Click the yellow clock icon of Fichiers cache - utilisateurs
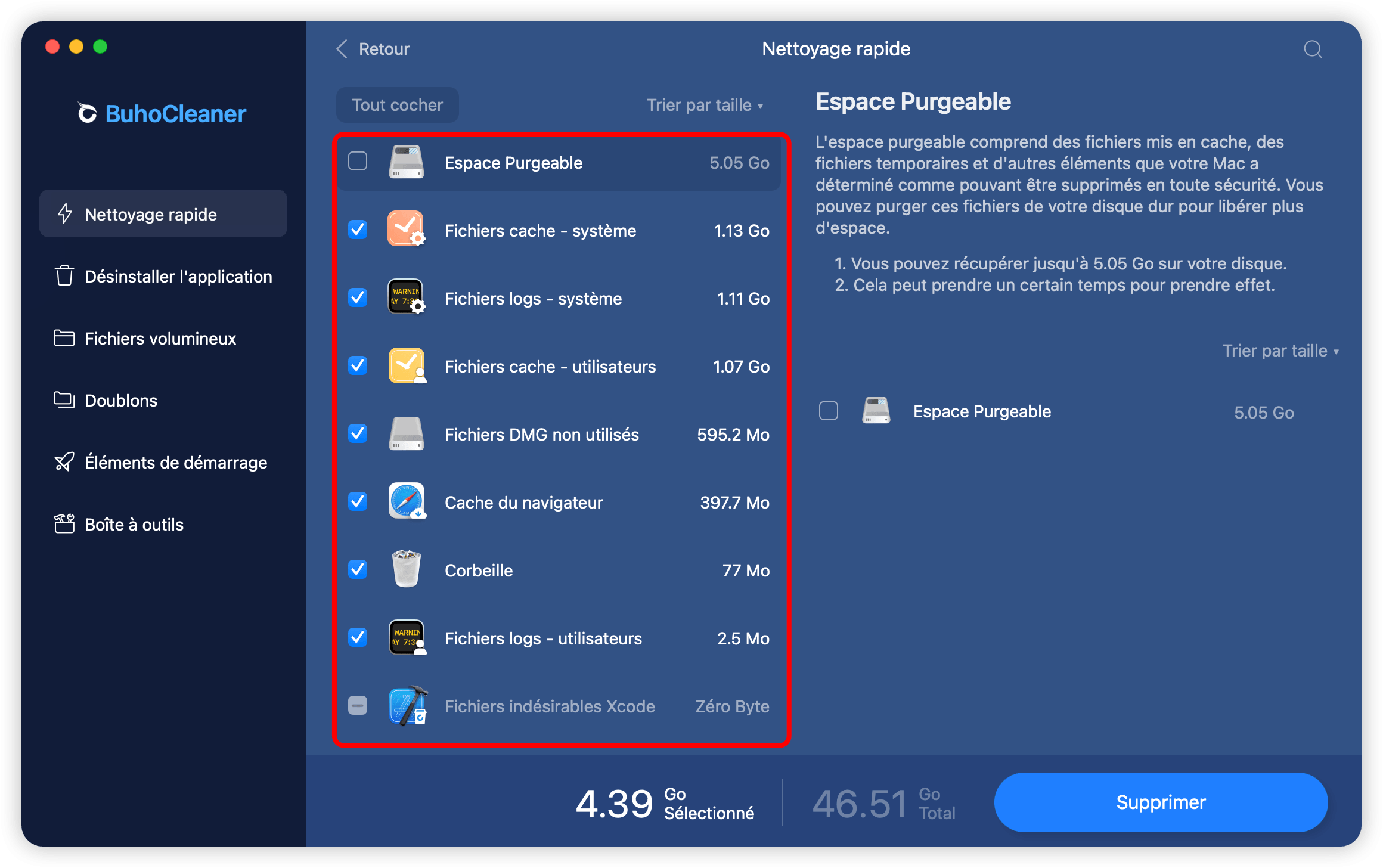This screenshot has height=868, width=1383. coord(407,365)
